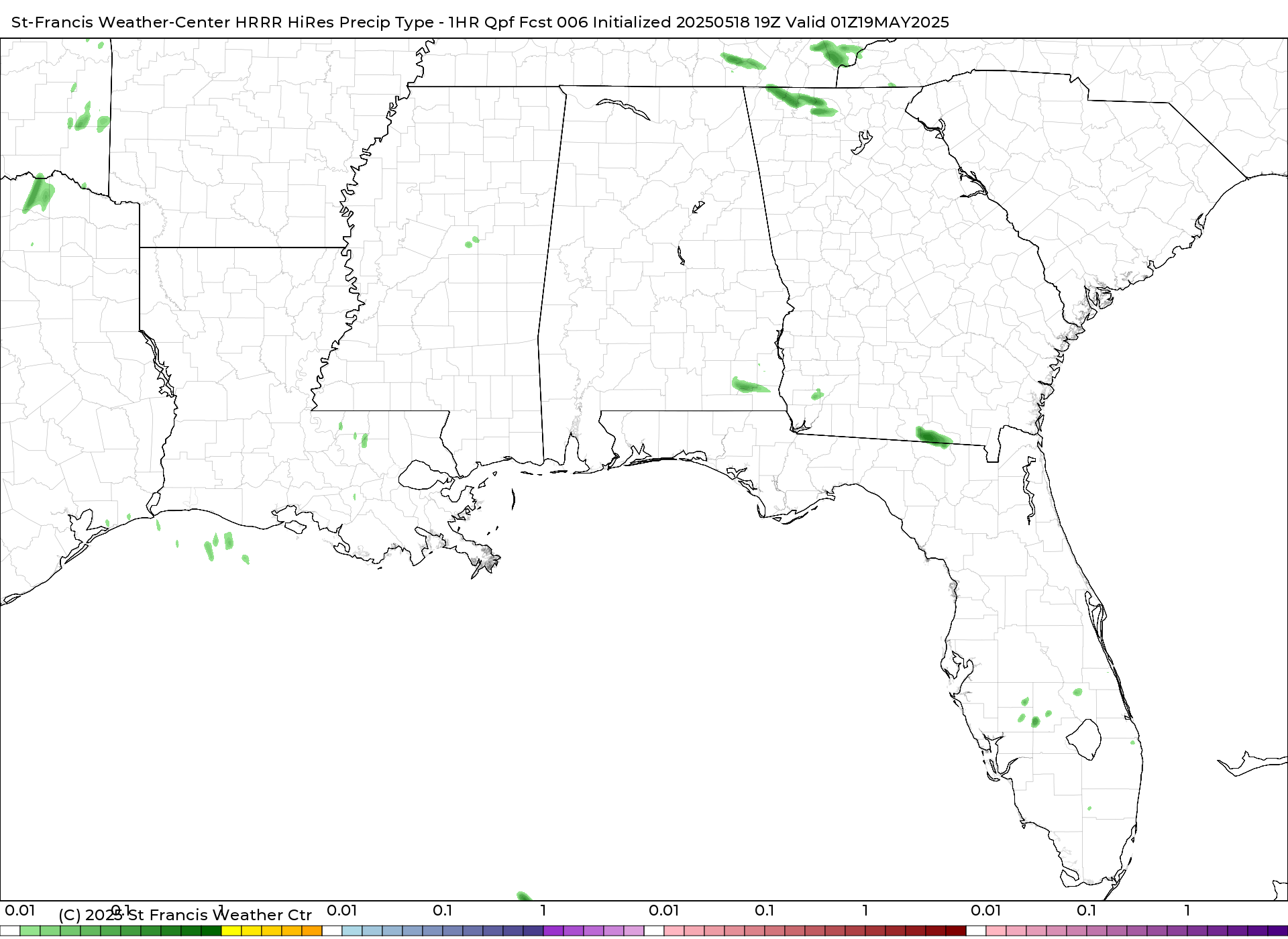Image resolution: width=1288 pixels, height=939 pixels.
Task: Pick the lightest blue legend swatch
Action: (352, 931)
